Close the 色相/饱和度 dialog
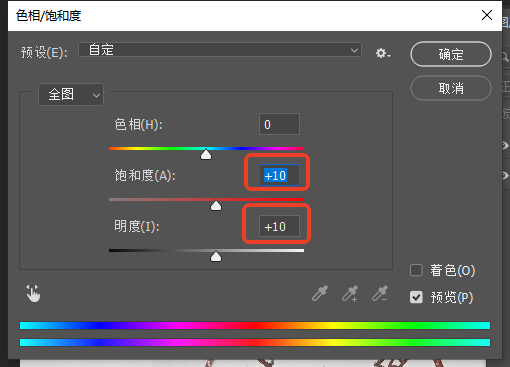 pos(487,15)
